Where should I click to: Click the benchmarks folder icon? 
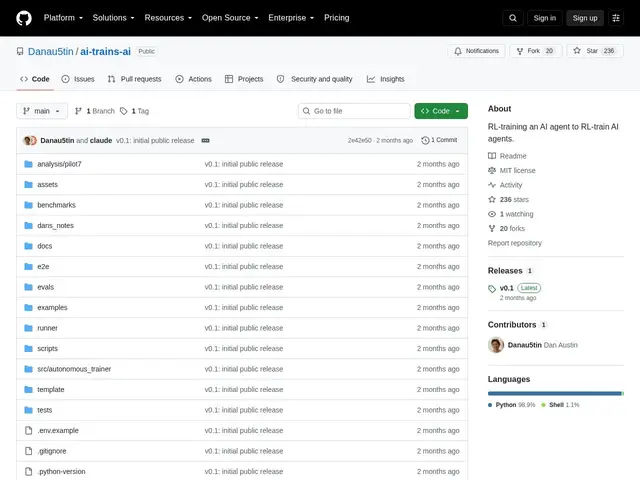coord(28,205)
